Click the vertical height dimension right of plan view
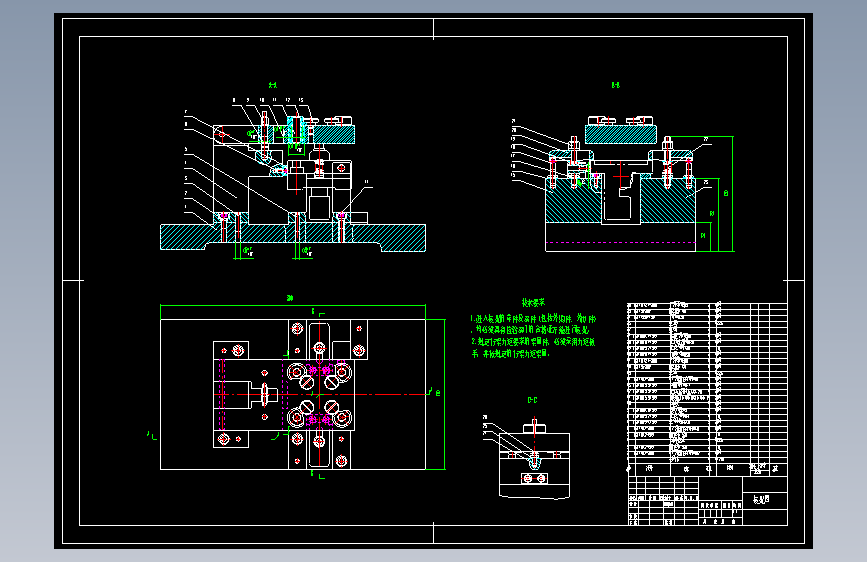The height and width of the screenshot is (562, 867). click(439, 394)
